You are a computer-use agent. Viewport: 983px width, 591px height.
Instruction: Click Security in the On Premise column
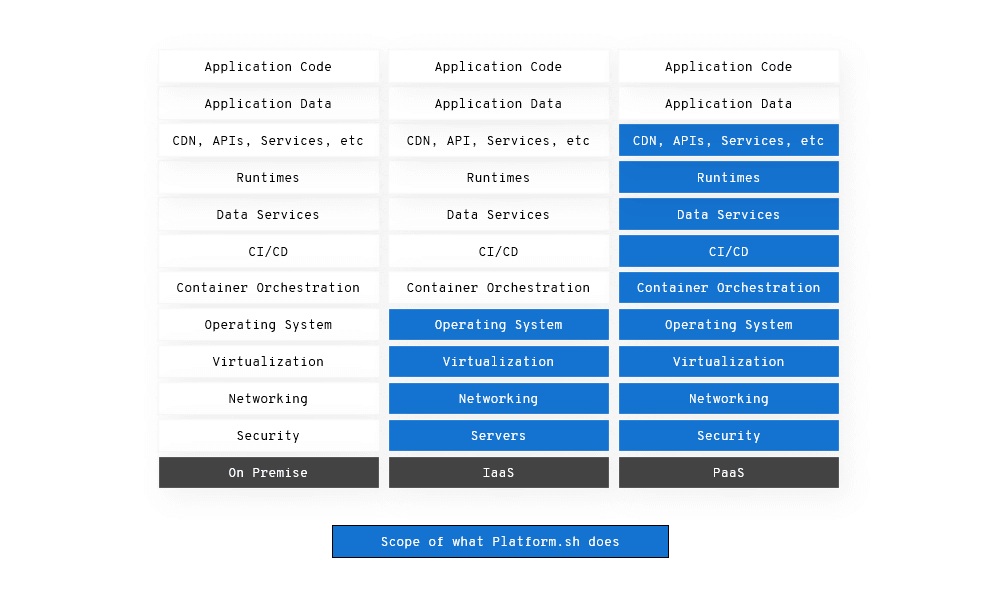click(268, 435)
